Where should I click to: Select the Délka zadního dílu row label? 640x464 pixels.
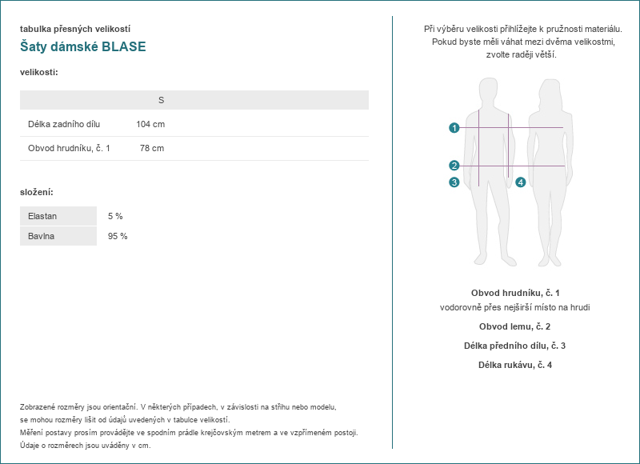(64, 124)
